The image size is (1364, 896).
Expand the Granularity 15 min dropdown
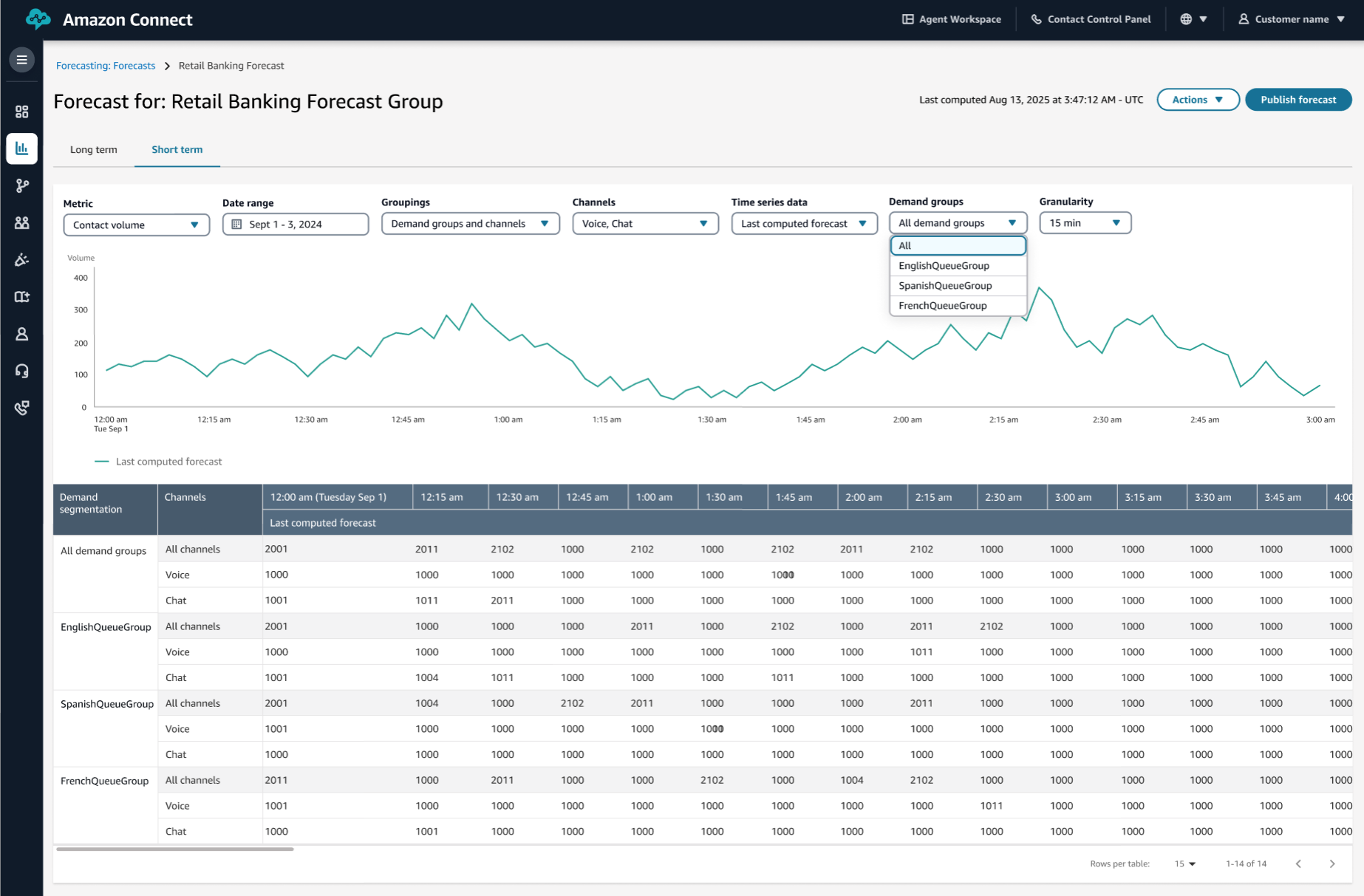(x=1084, y=223)
